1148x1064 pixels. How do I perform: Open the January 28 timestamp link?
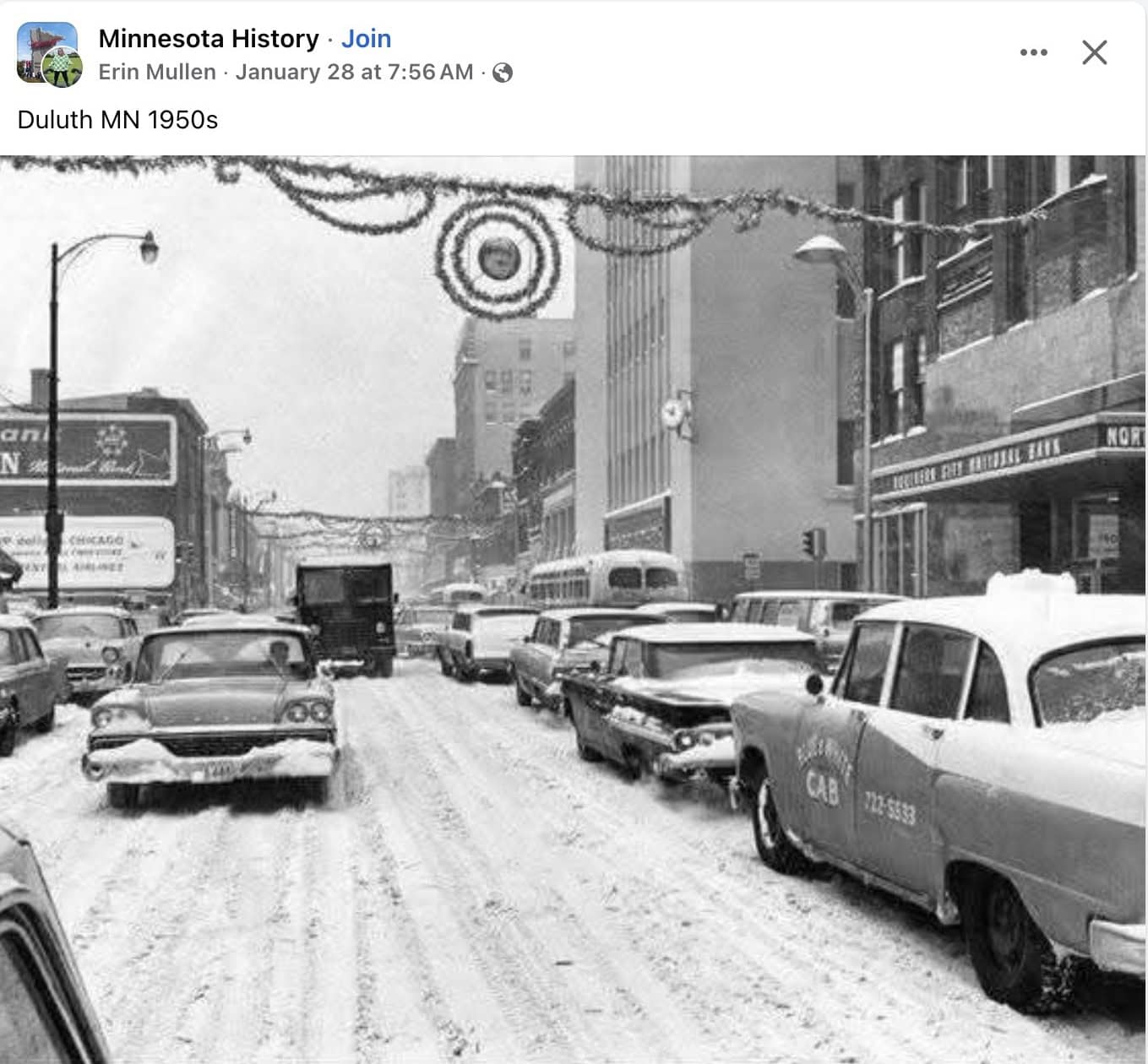(x=354, y=73)
